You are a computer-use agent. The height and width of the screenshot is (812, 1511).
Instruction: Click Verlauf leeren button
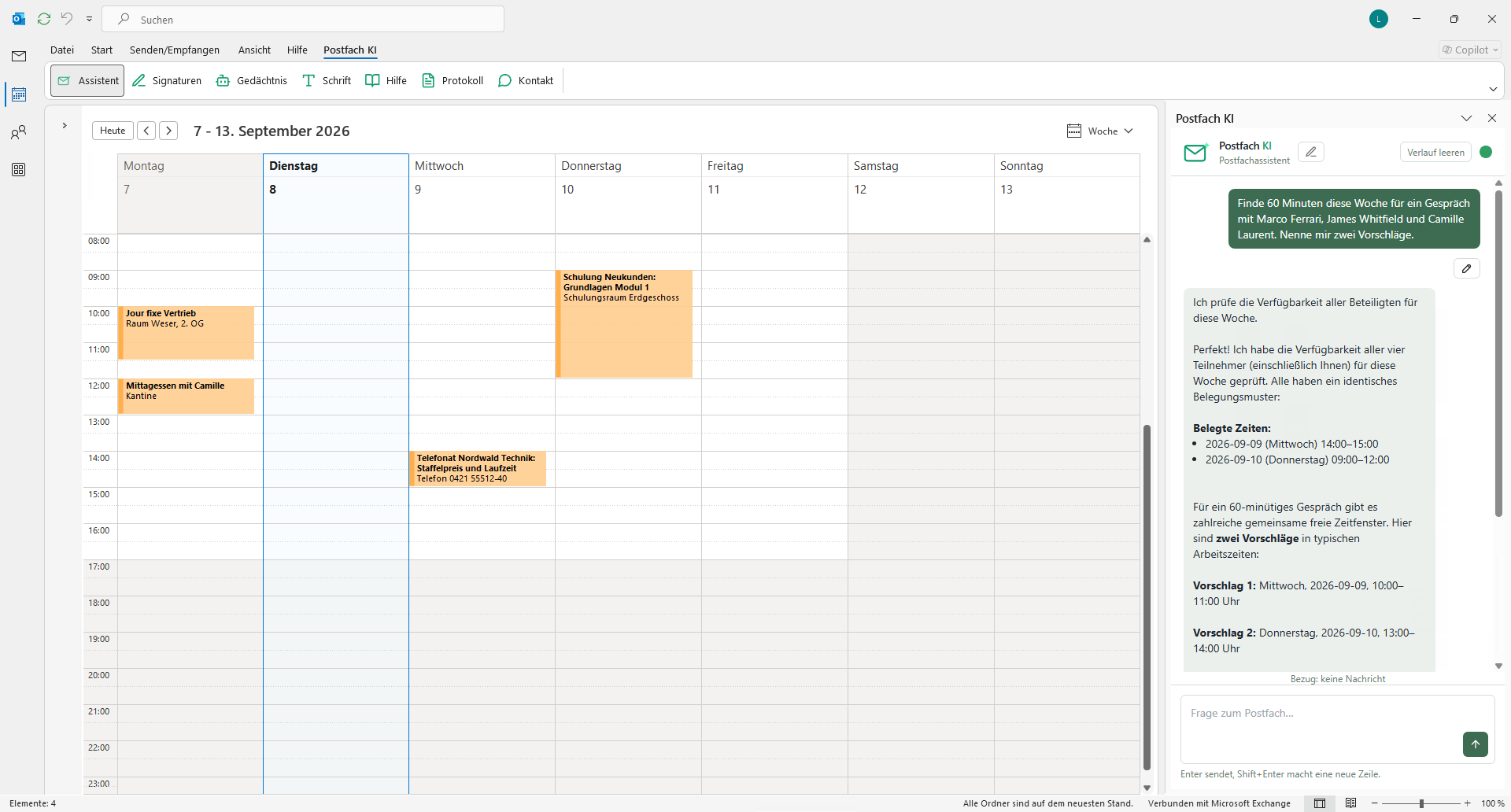coord(1435,152)
